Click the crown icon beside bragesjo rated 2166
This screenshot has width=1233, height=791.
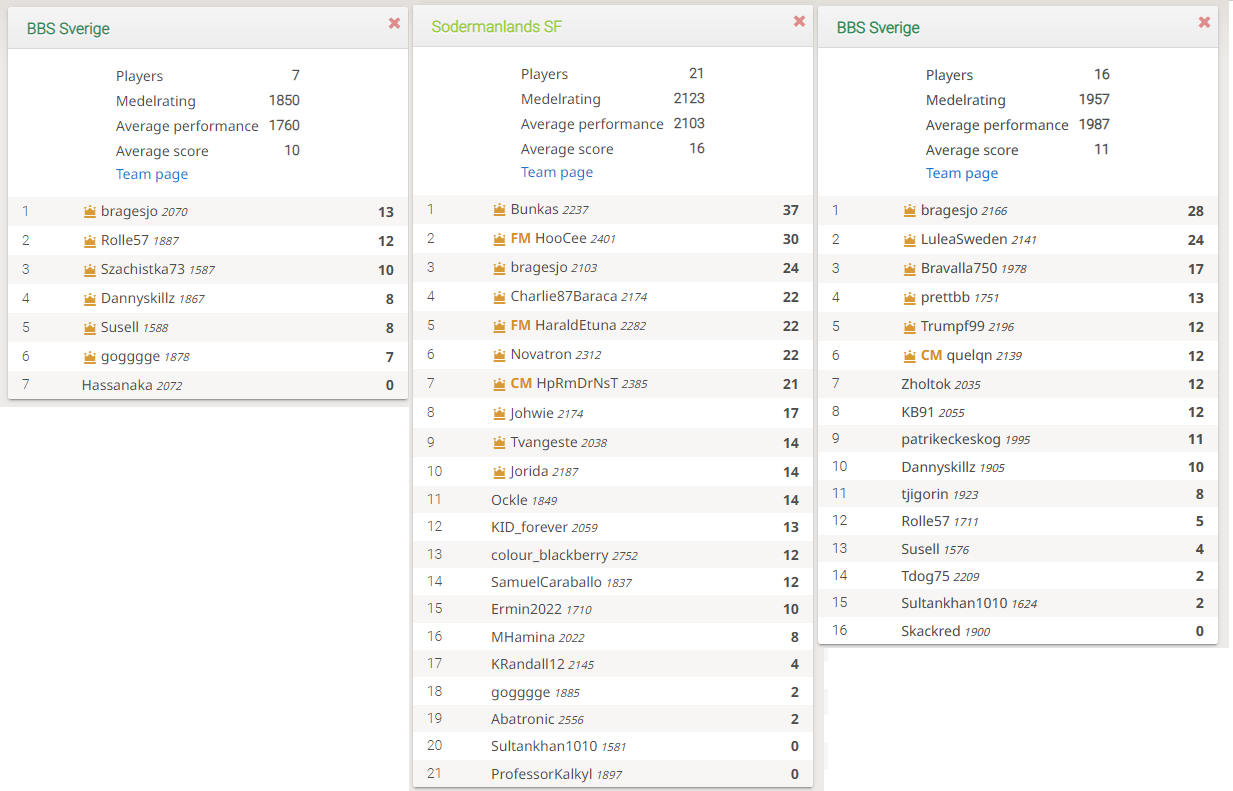909,210
